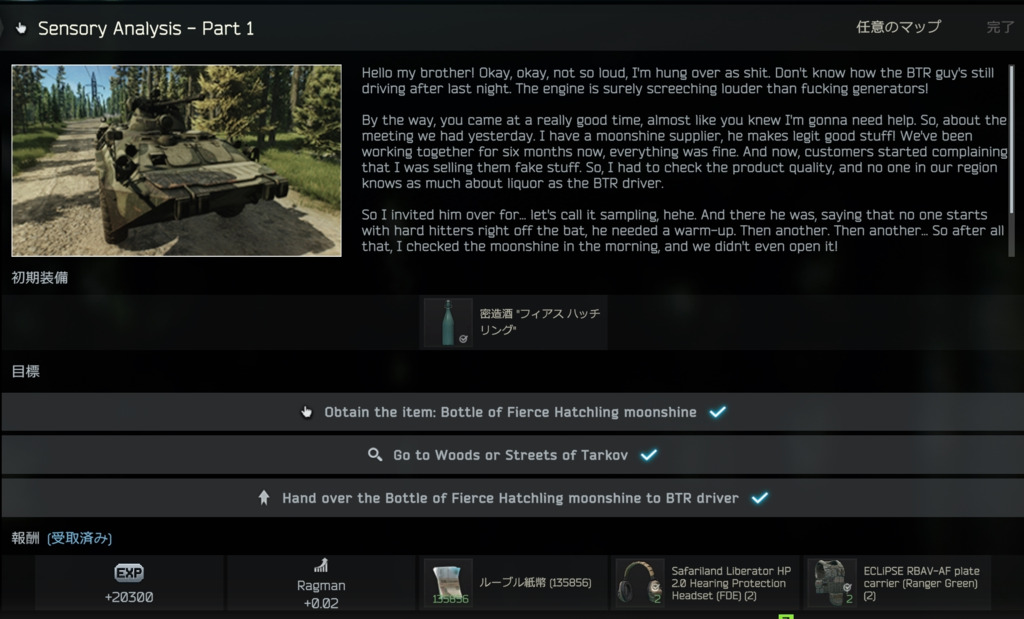Image resolution: width=1024 pixels, height=619 pixels.
Task: Click the EXP reward icon
Action: tap(129, 573)
